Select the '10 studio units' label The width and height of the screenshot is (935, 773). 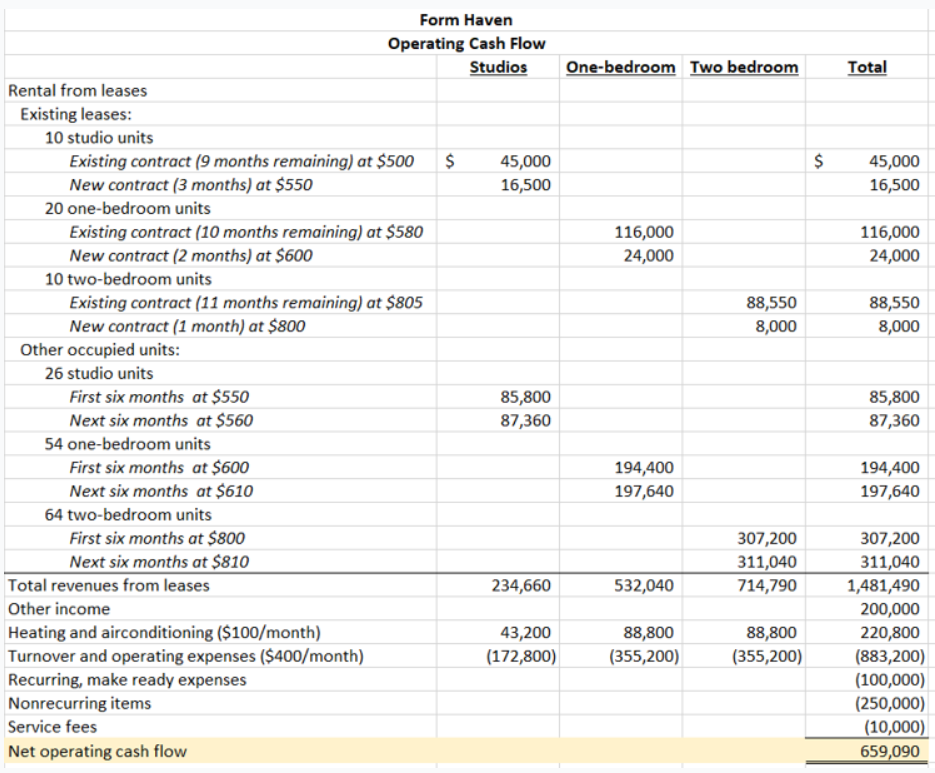[x=99, y=138]
